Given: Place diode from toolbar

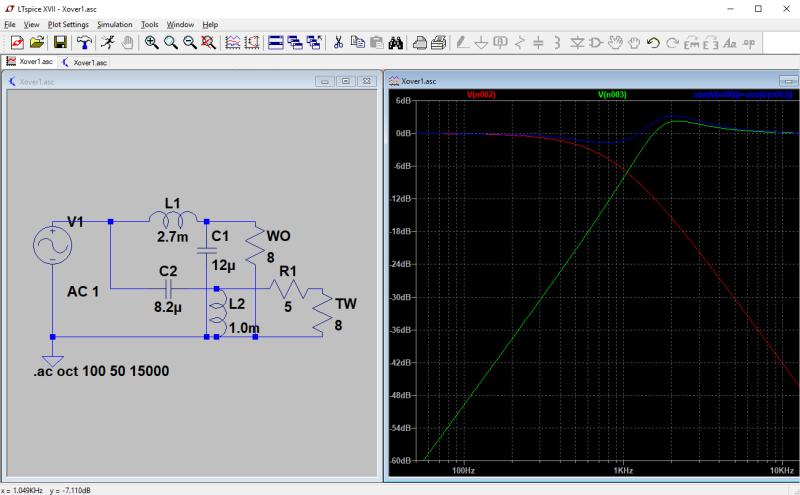Looking at the screenshot, I should pyautogui.click(x=577, y=42).
